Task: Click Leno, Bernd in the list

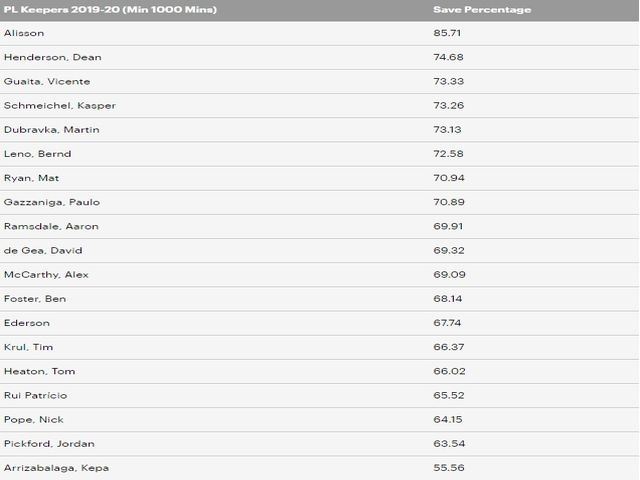Action: [x=37, y=154]
